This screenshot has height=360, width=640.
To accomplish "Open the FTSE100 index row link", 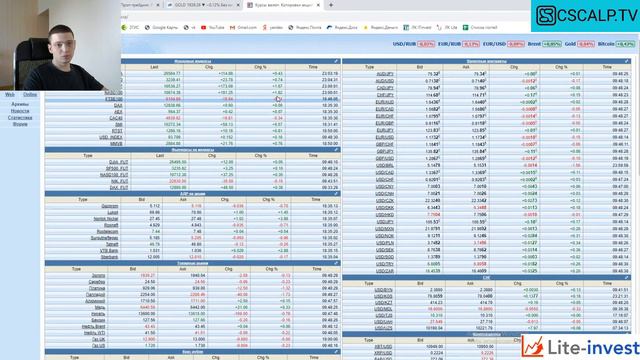I will pyautogui.click(x=113, y=99).
